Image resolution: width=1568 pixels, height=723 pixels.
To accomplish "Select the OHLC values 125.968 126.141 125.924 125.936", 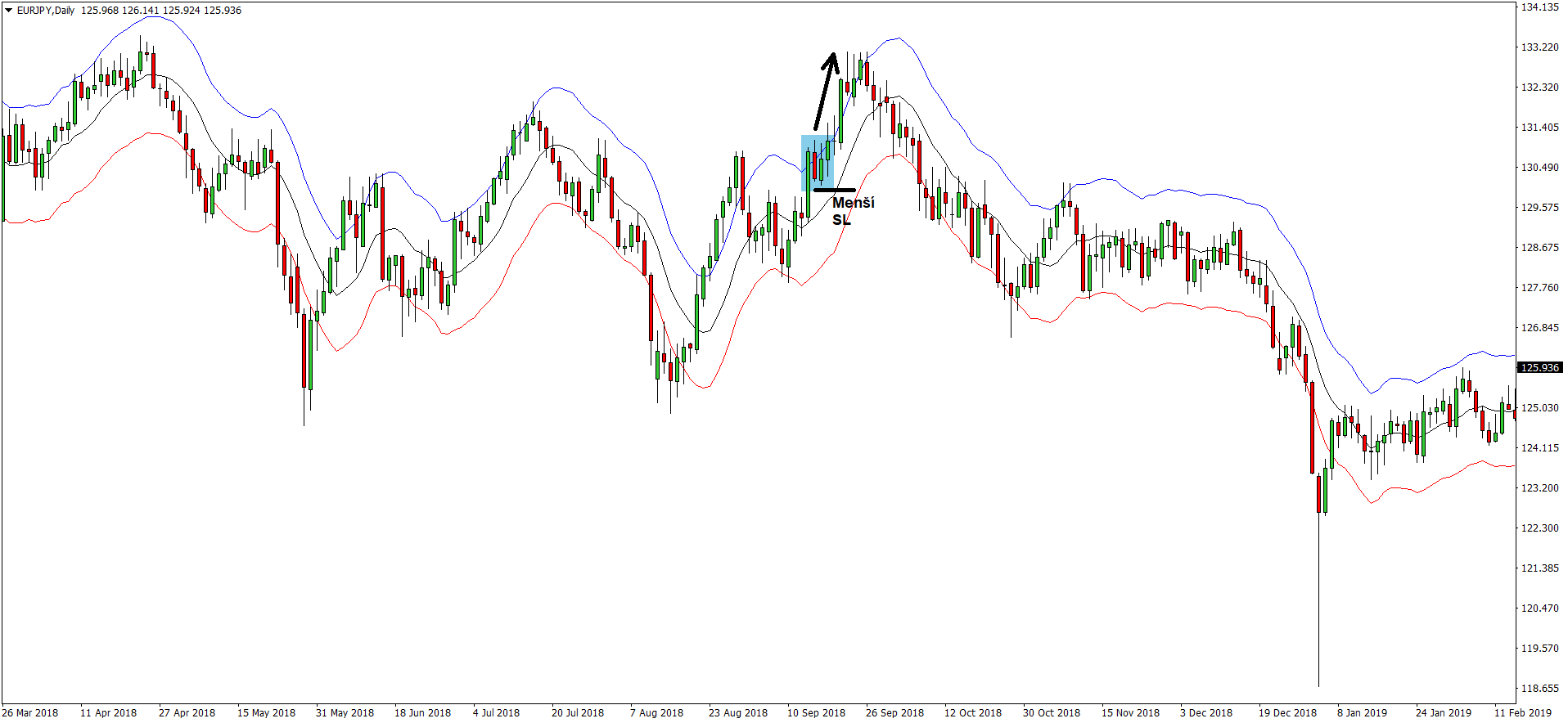I will click(x=161, y=11).
